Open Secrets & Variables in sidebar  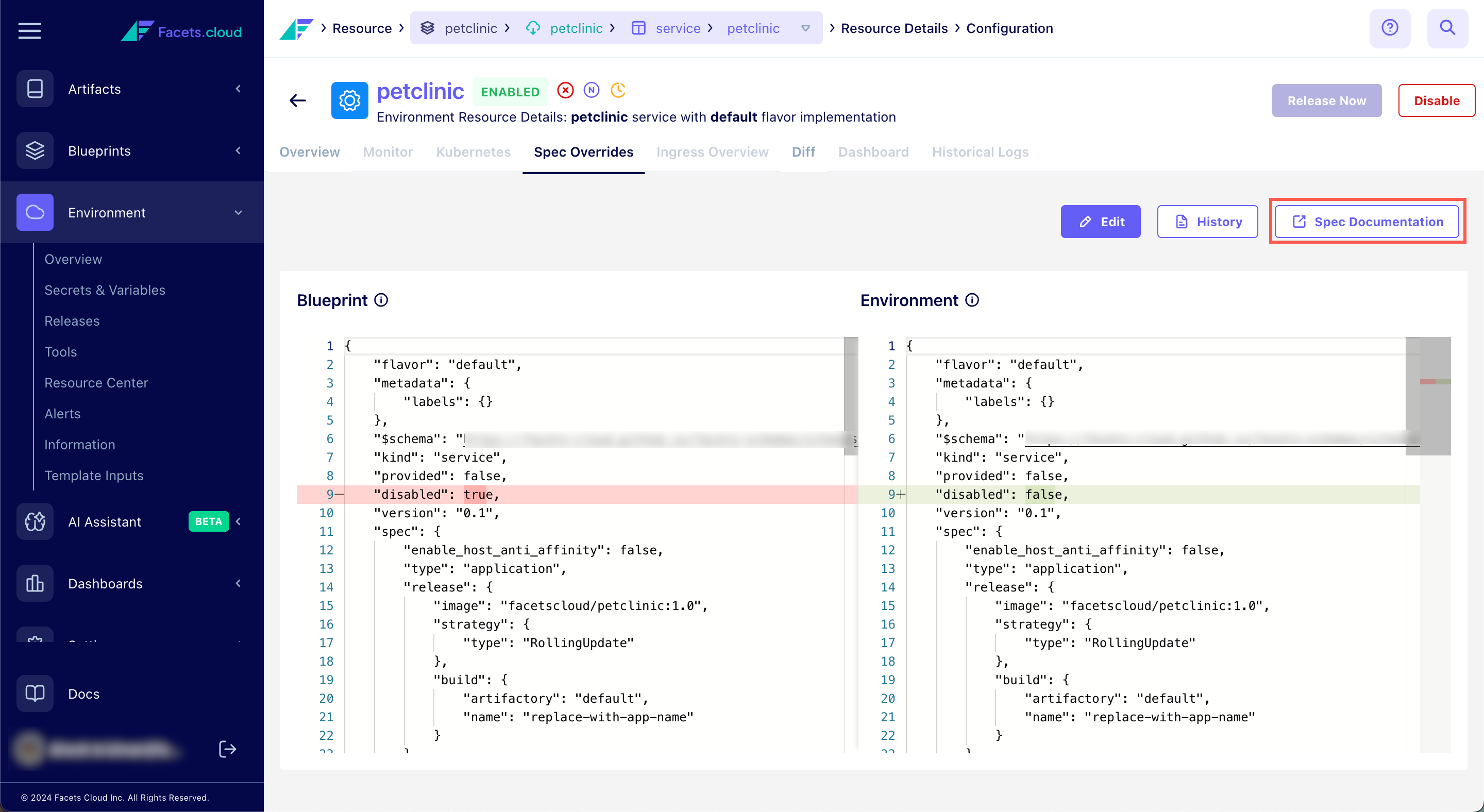105,290
